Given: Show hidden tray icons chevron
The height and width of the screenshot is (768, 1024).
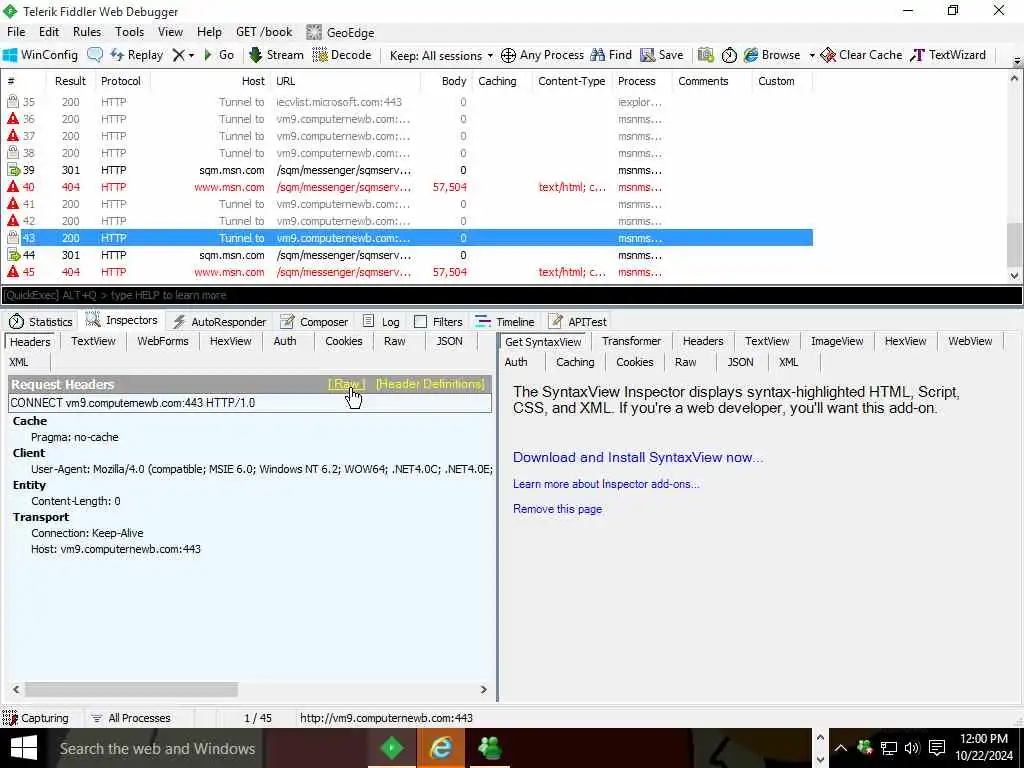Looking at the screenshot, I should [840, 748].
